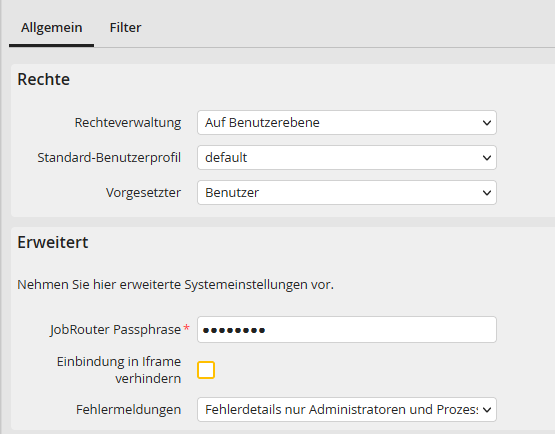Click the 'Einbindung in Iframe verhindern' label

tap(119, 370)
